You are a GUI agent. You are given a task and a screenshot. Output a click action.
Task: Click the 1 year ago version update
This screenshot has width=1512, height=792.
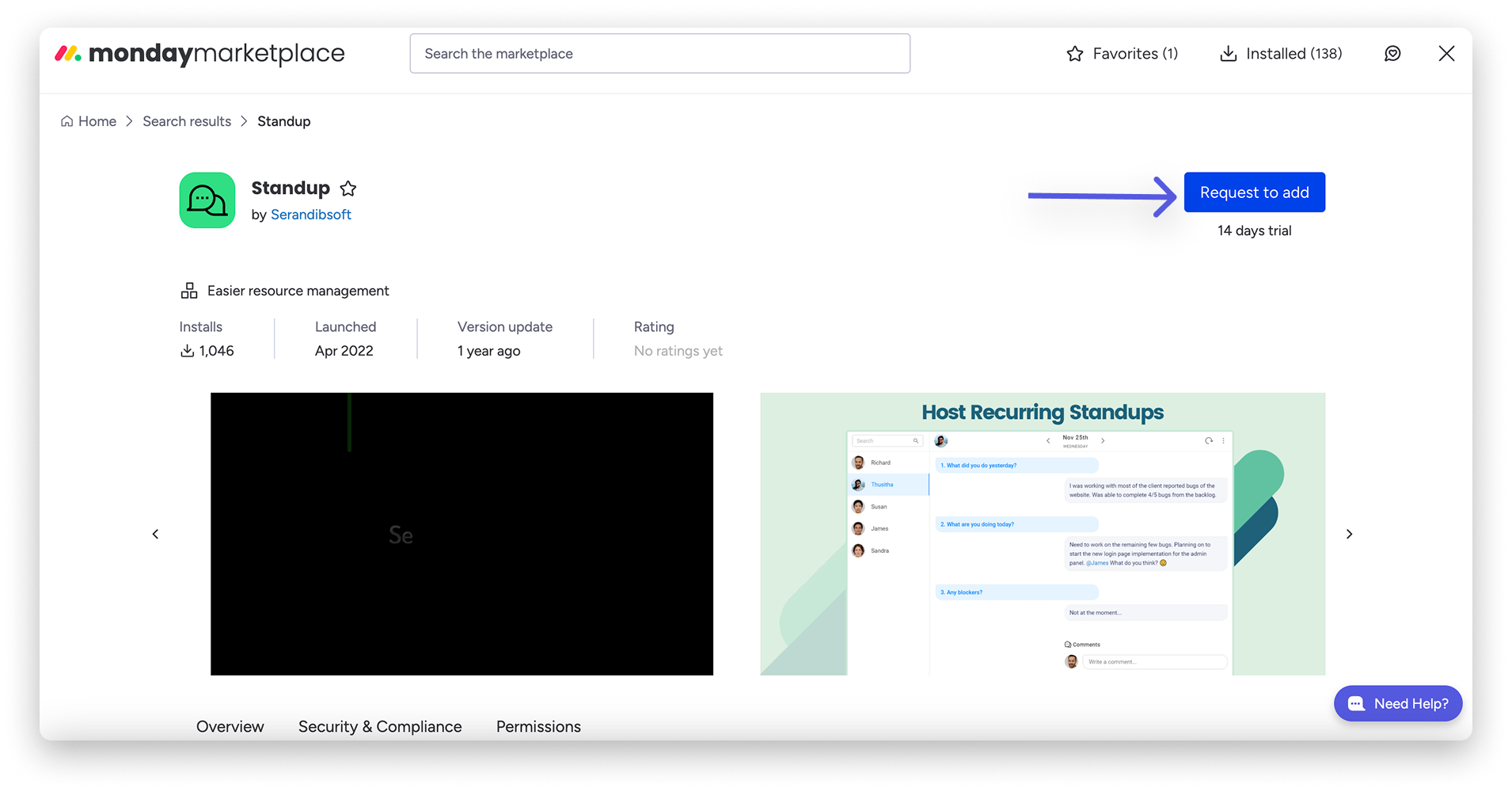tap(489, 351)
